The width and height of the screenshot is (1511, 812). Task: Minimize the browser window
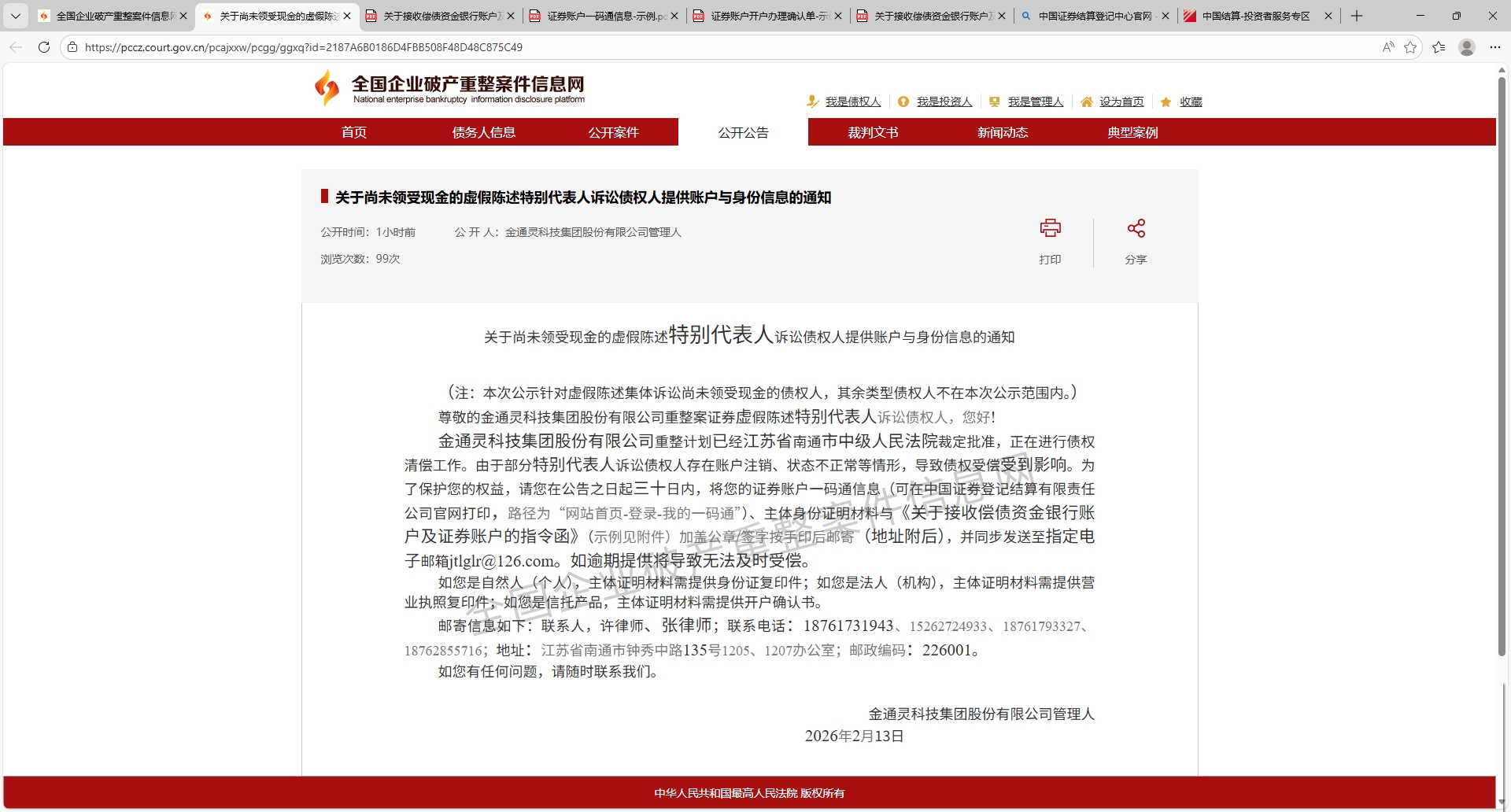click(1420, 16)
